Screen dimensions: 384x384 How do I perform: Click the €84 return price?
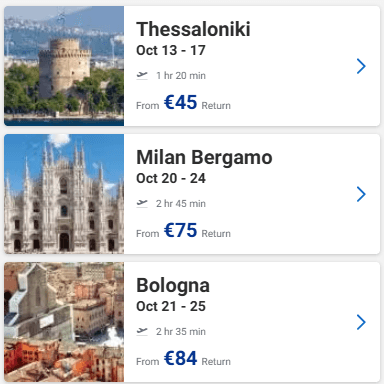tap(181, 358)
